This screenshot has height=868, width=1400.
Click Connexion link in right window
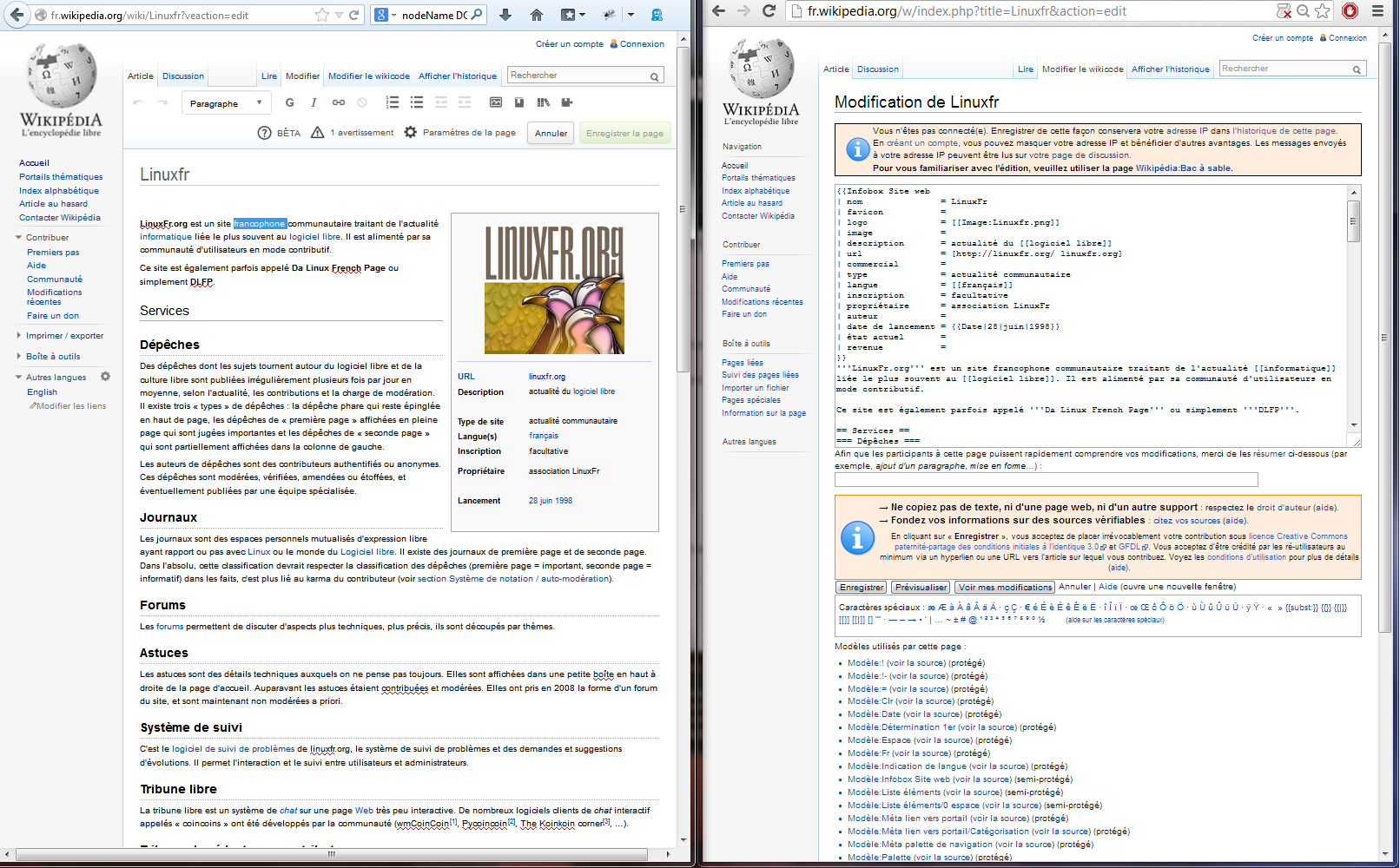click(x=1348, y=38)
